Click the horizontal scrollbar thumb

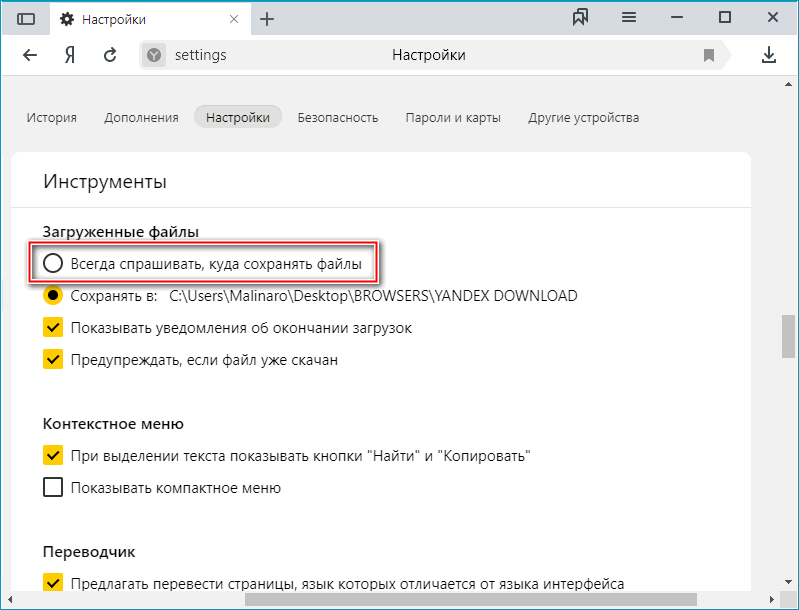coord(471,599)
